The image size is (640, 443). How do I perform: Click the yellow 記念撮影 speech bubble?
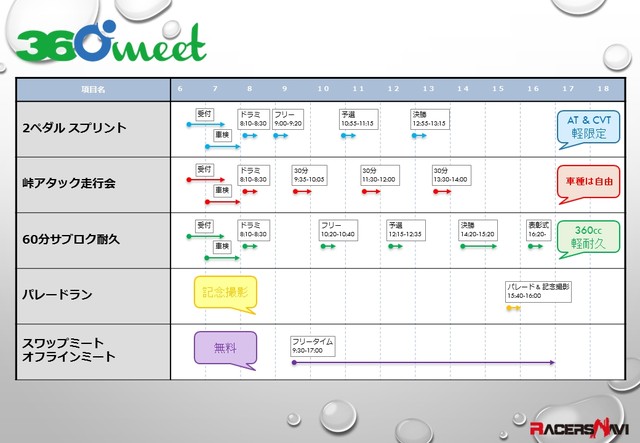coord(224,293)
